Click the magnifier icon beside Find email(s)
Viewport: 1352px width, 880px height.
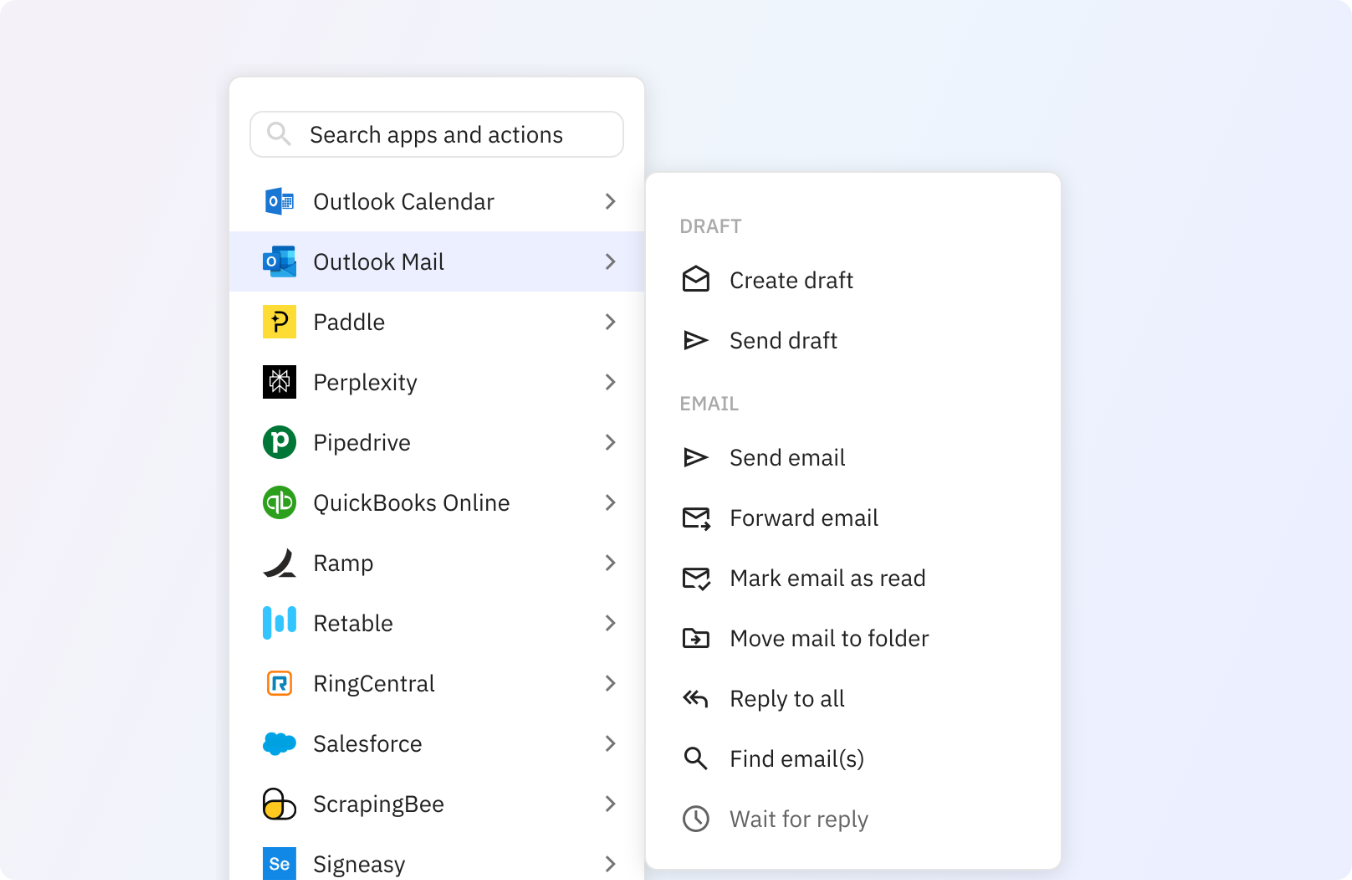(696, 759)
